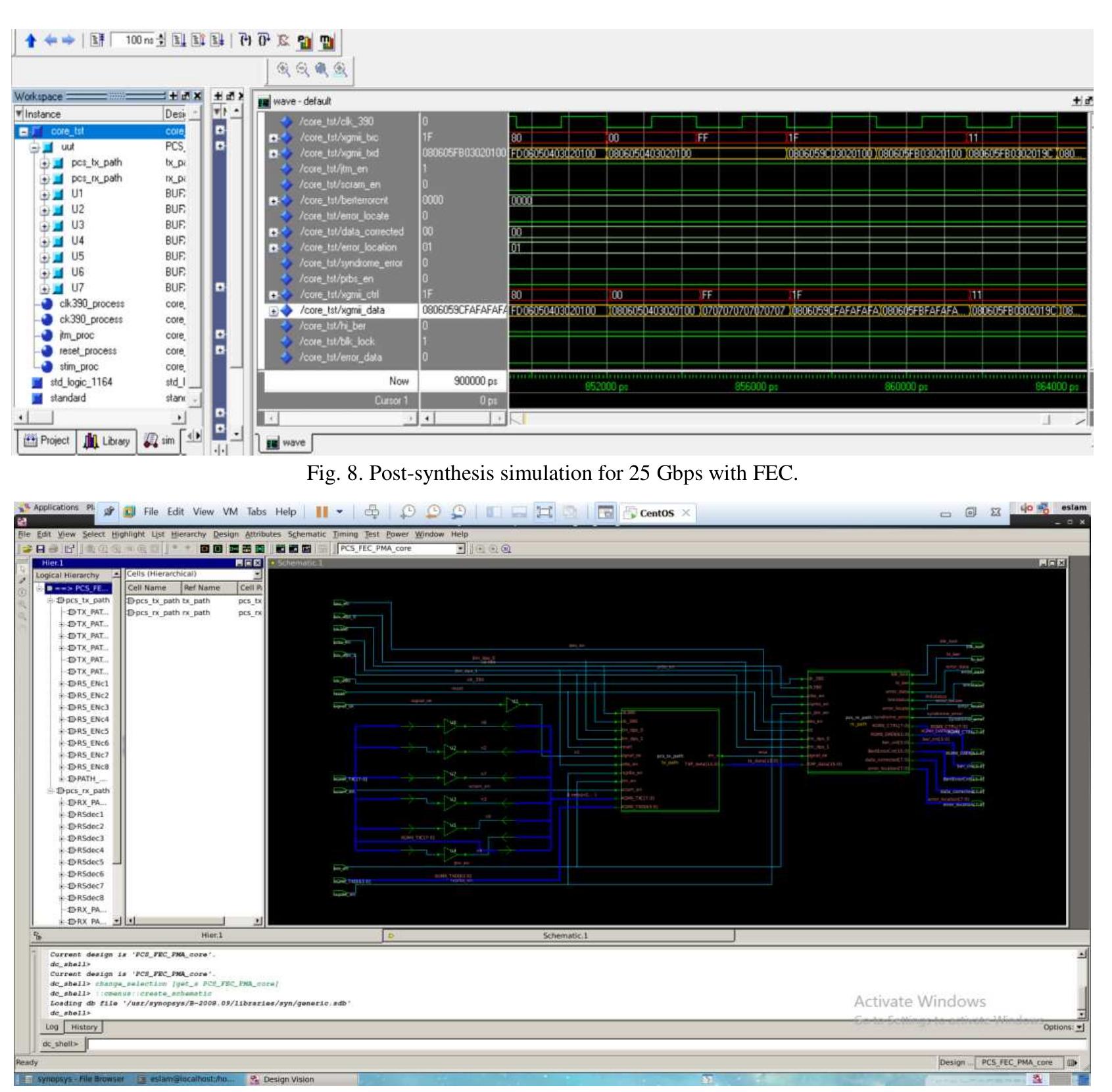Screen dimensions: 1112x1092
Task: Expand the pcs_tx_path instance in Workspace
Action: (45, 162)
